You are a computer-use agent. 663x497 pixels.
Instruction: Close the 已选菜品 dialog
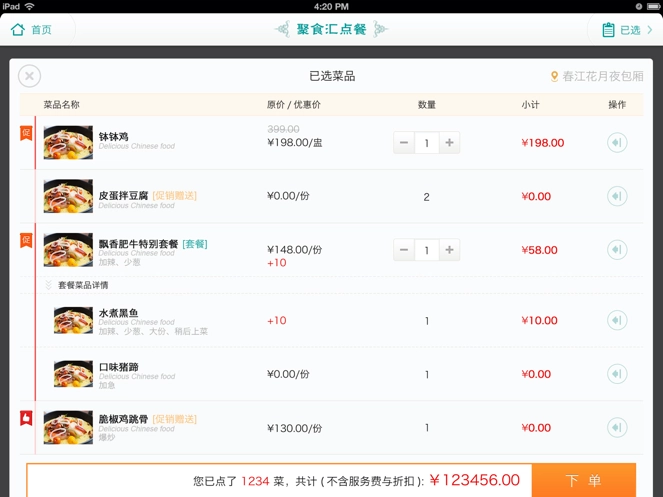pos(30,76)
